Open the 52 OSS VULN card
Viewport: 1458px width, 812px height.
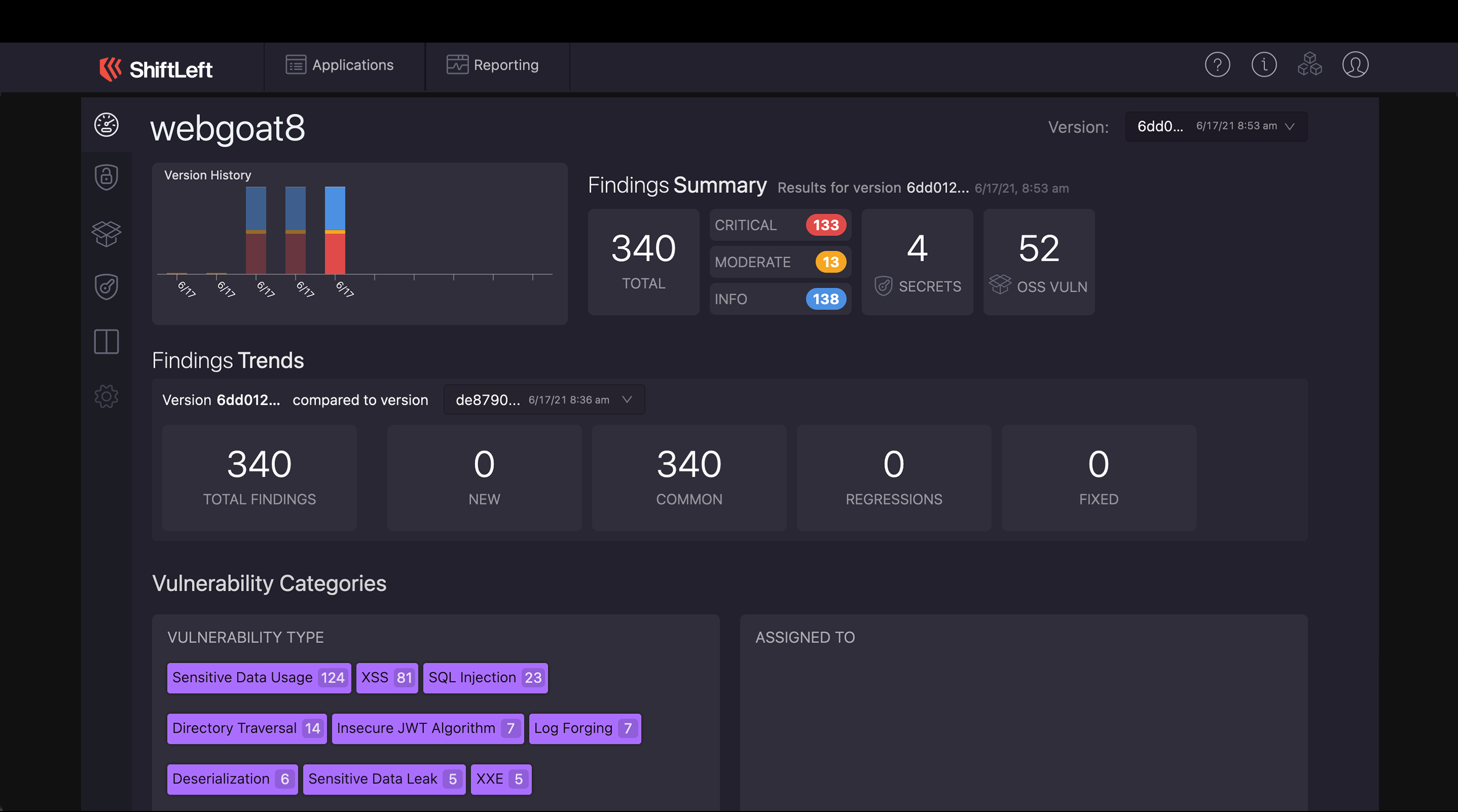(x=1039, y=262)
